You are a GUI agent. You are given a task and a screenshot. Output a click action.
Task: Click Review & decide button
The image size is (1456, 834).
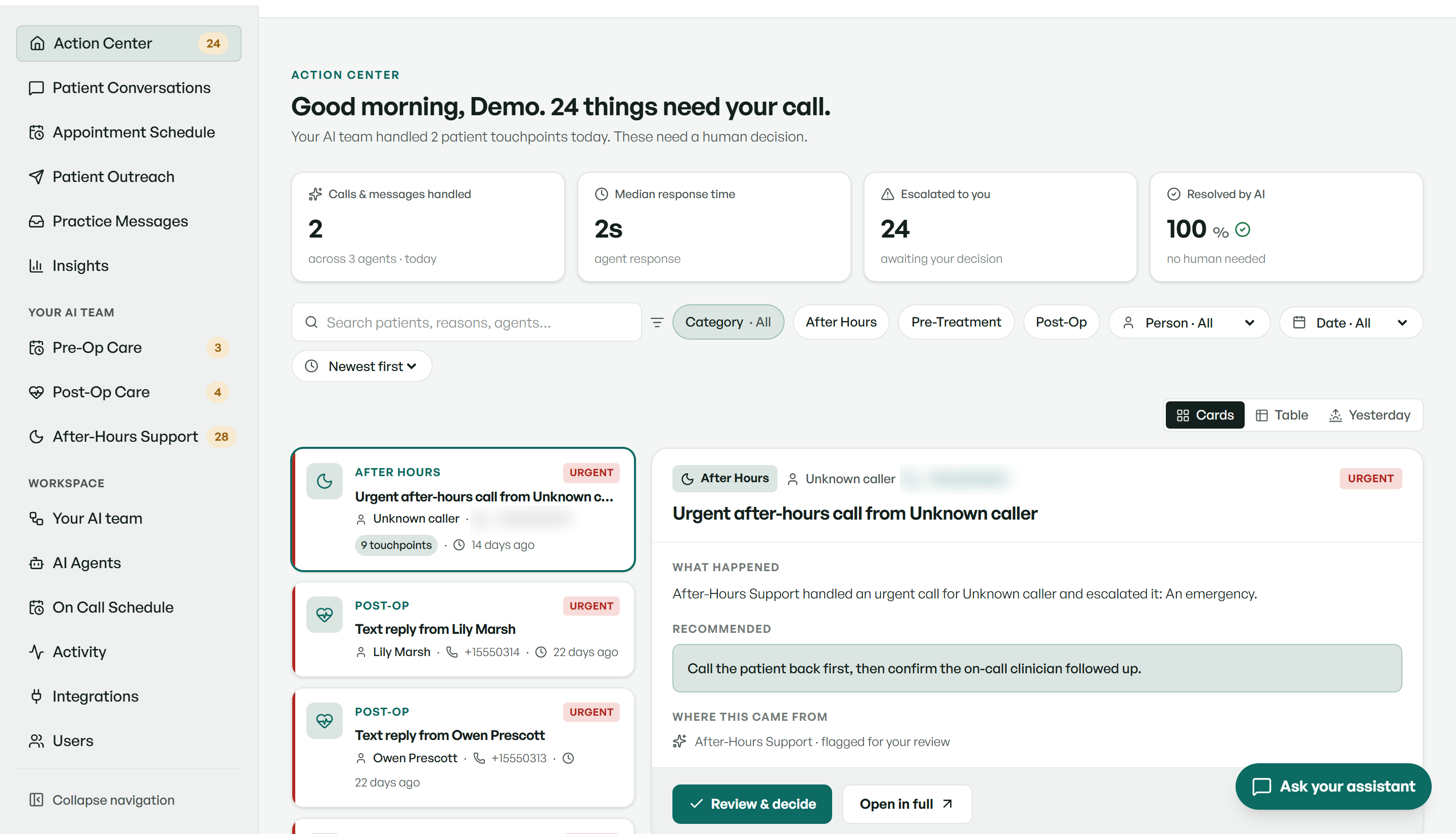[x=752, y=804]
